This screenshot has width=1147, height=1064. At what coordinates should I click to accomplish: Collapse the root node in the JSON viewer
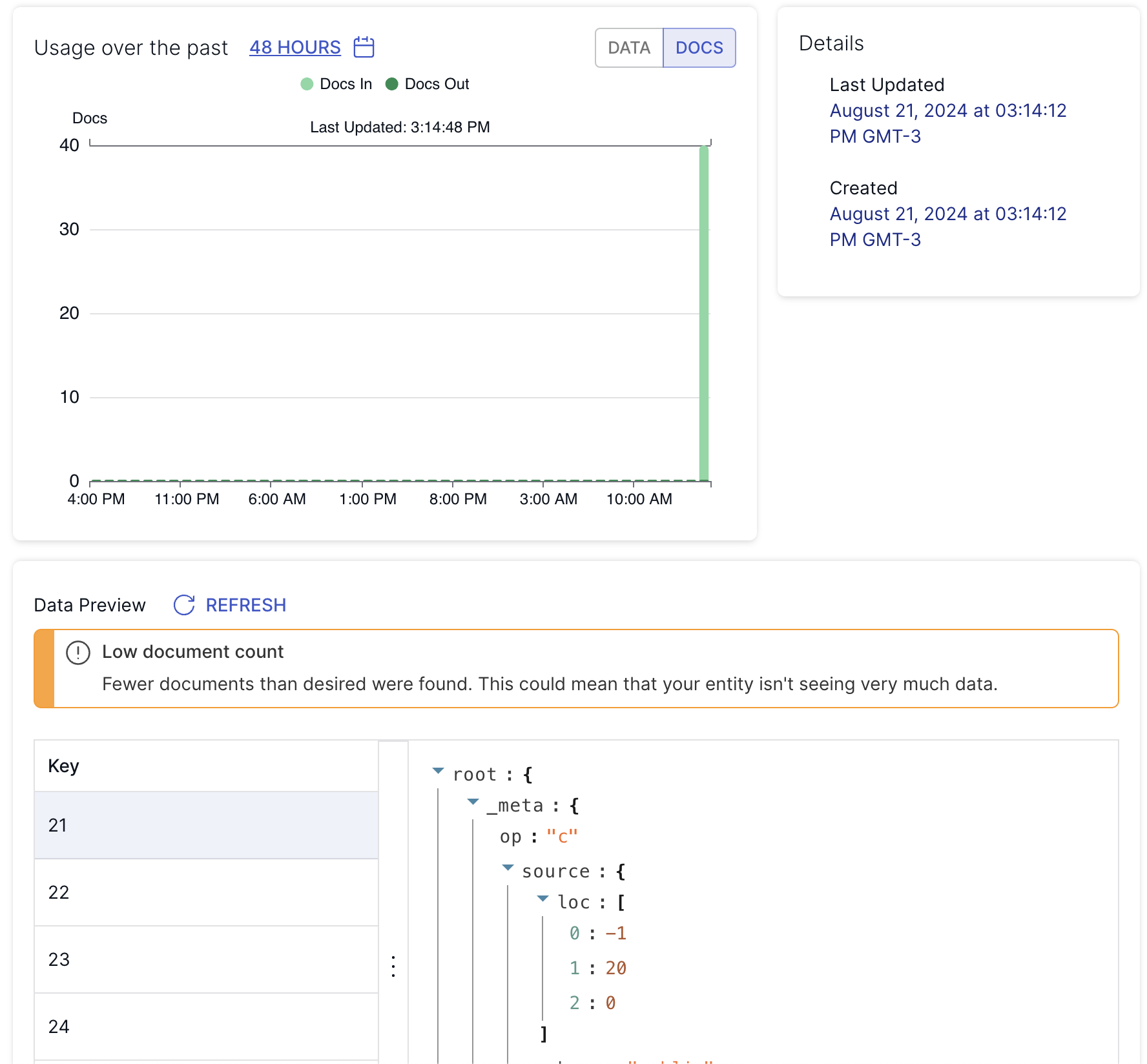[439, 772]
